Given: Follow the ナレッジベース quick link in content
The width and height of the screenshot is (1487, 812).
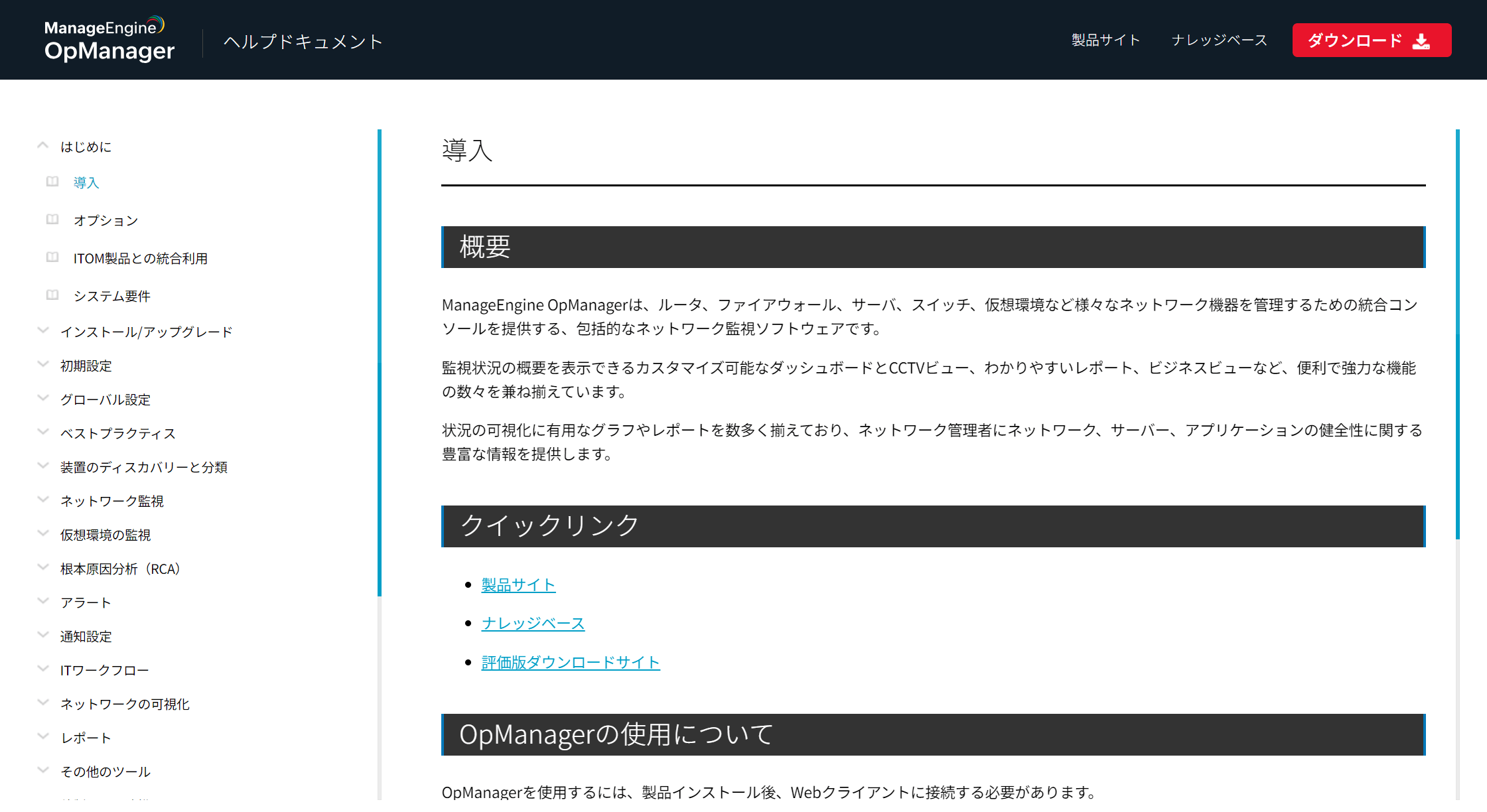Looking at the screenshot, I should 533,623.
